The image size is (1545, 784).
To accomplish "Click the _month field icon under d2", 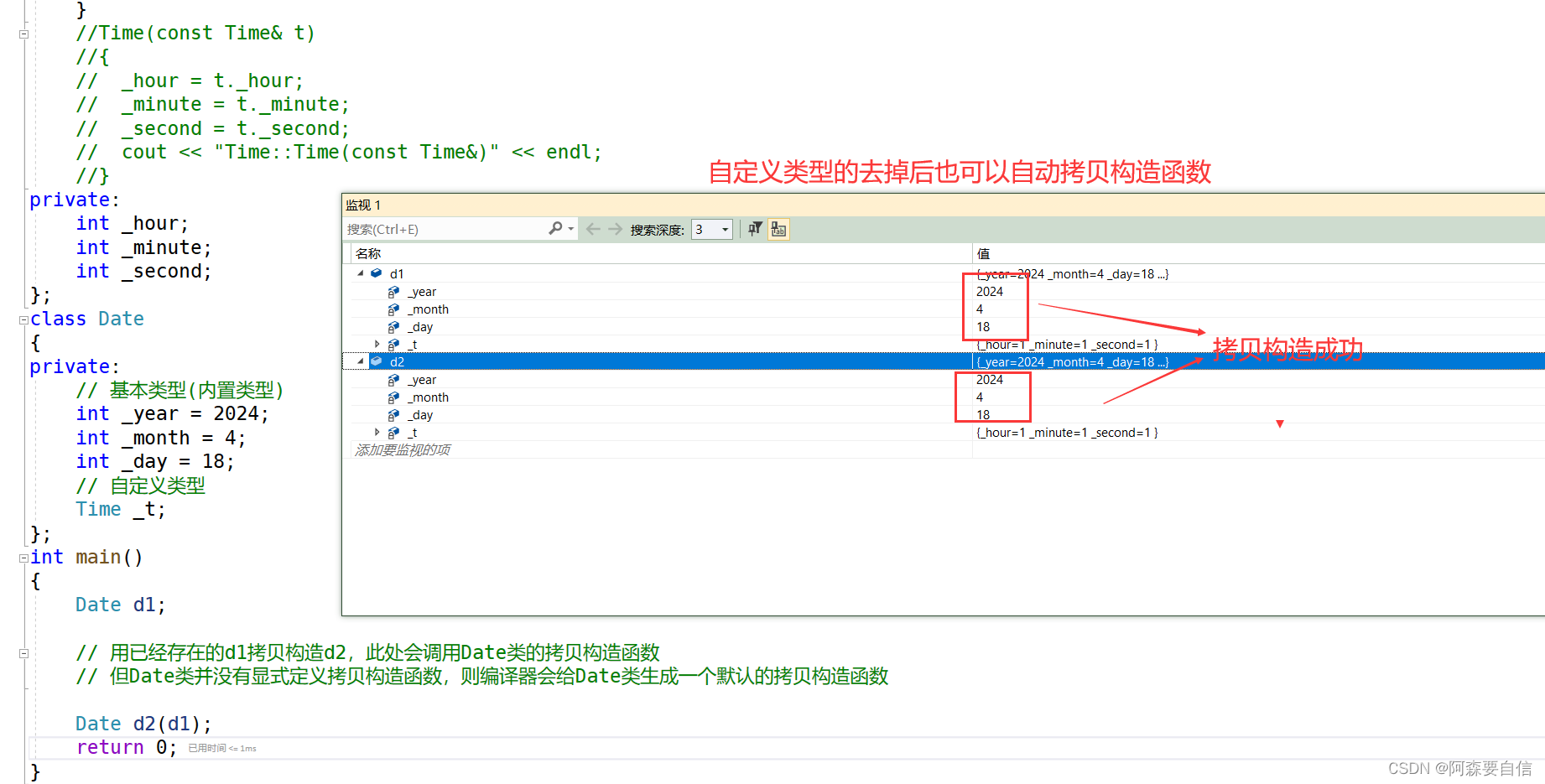I will pos(393,397).
